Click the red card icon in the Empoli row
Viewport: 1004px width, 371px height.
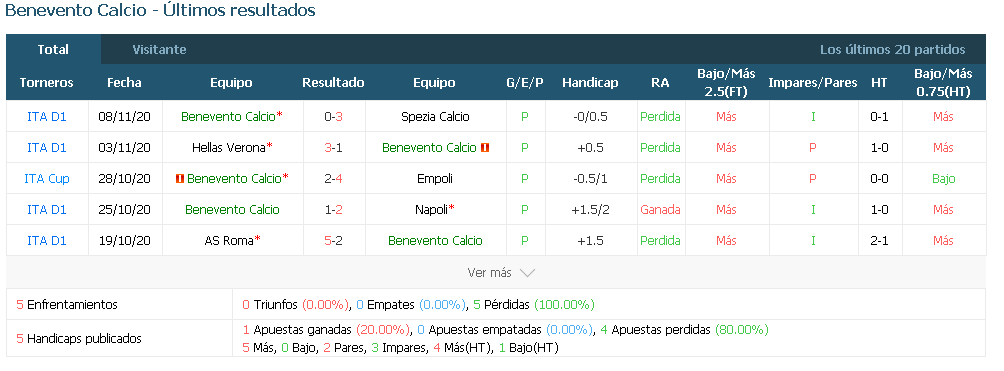pos(180,179)
